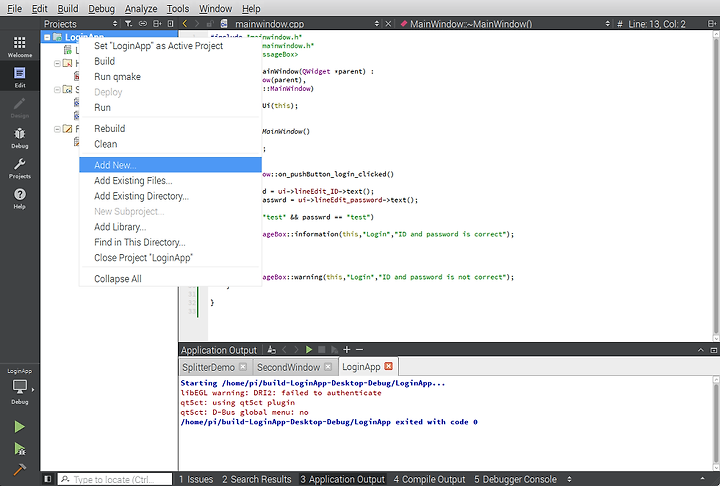Split the editor view
The width and height of the screenshot is (720, 486).
click(x=712, y=23)
